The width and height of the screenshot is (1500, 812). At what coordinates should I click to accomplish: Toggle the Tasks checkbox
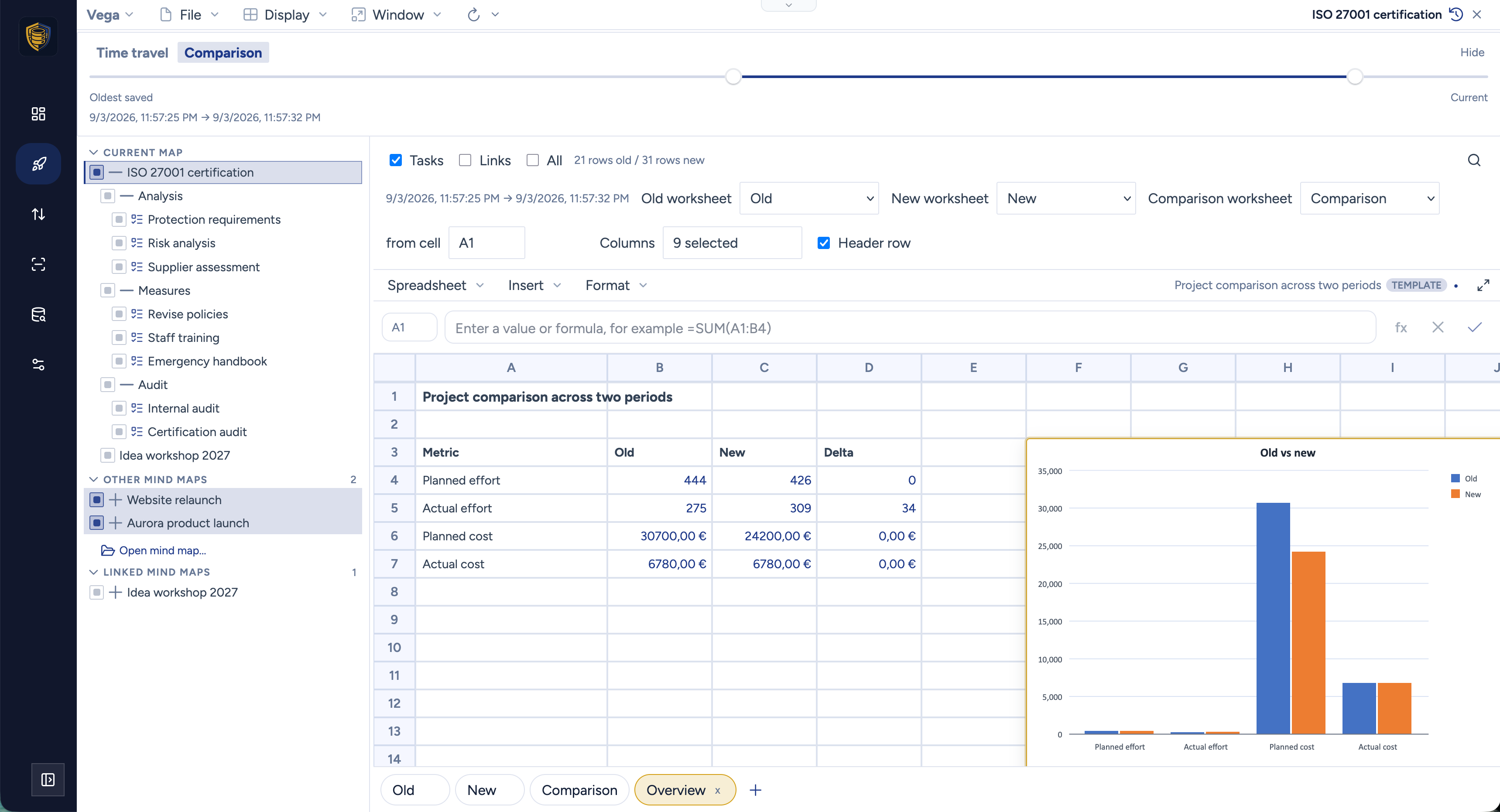[x=395, y=160]
